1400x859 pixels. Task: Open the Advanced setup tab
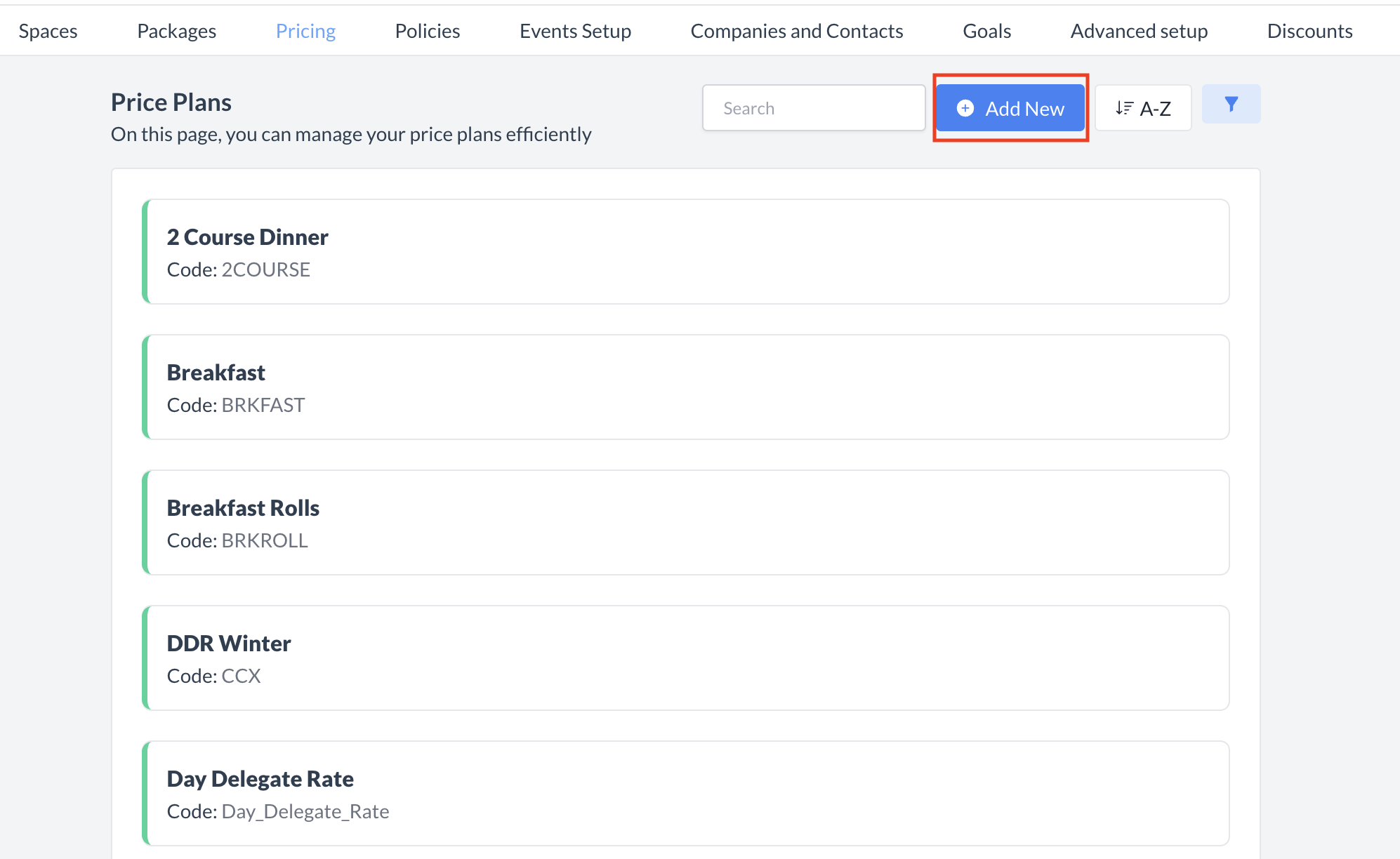point(1139,31)
